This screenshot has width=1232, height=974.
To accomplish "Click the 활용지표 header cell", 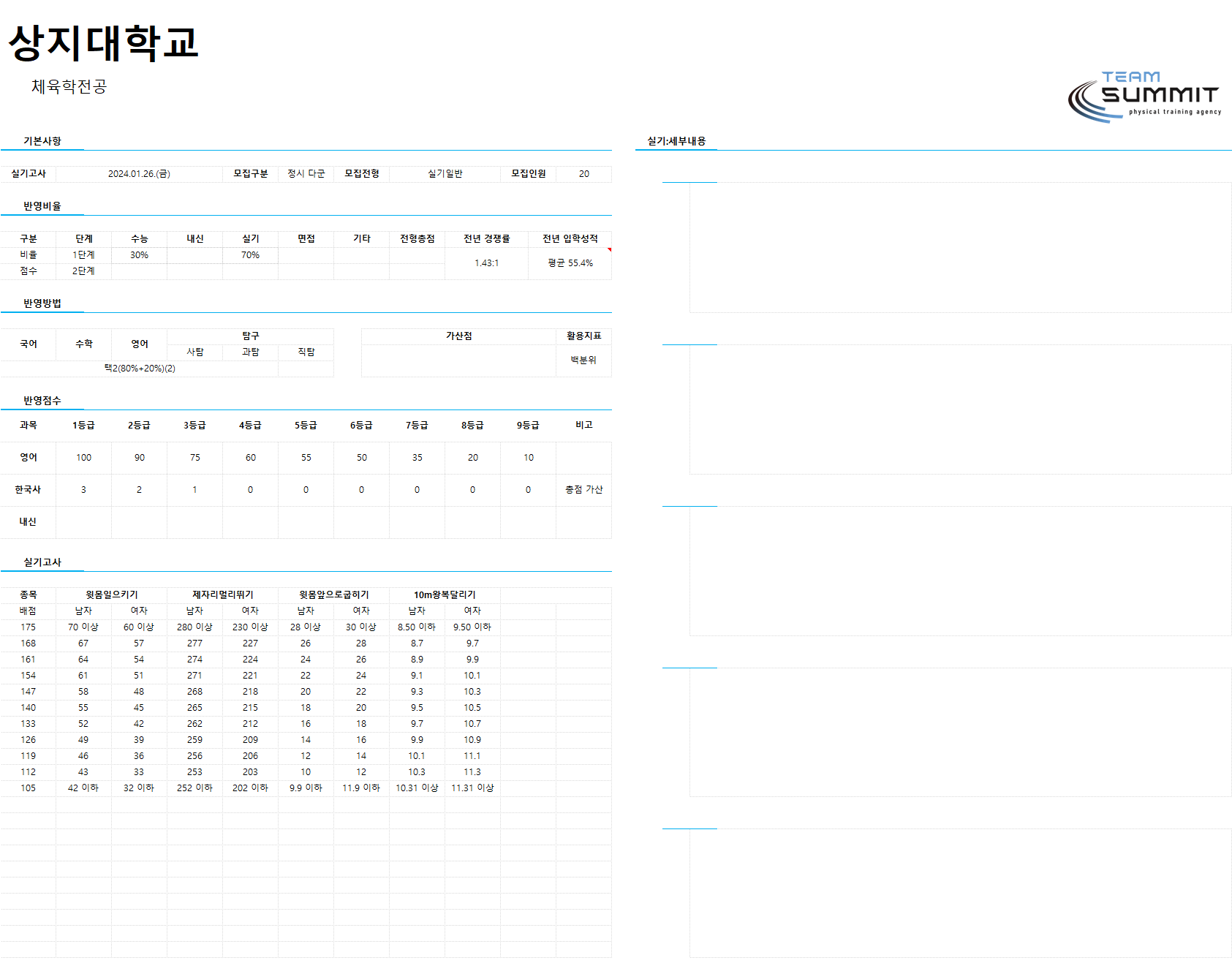I will coord(584,336).
